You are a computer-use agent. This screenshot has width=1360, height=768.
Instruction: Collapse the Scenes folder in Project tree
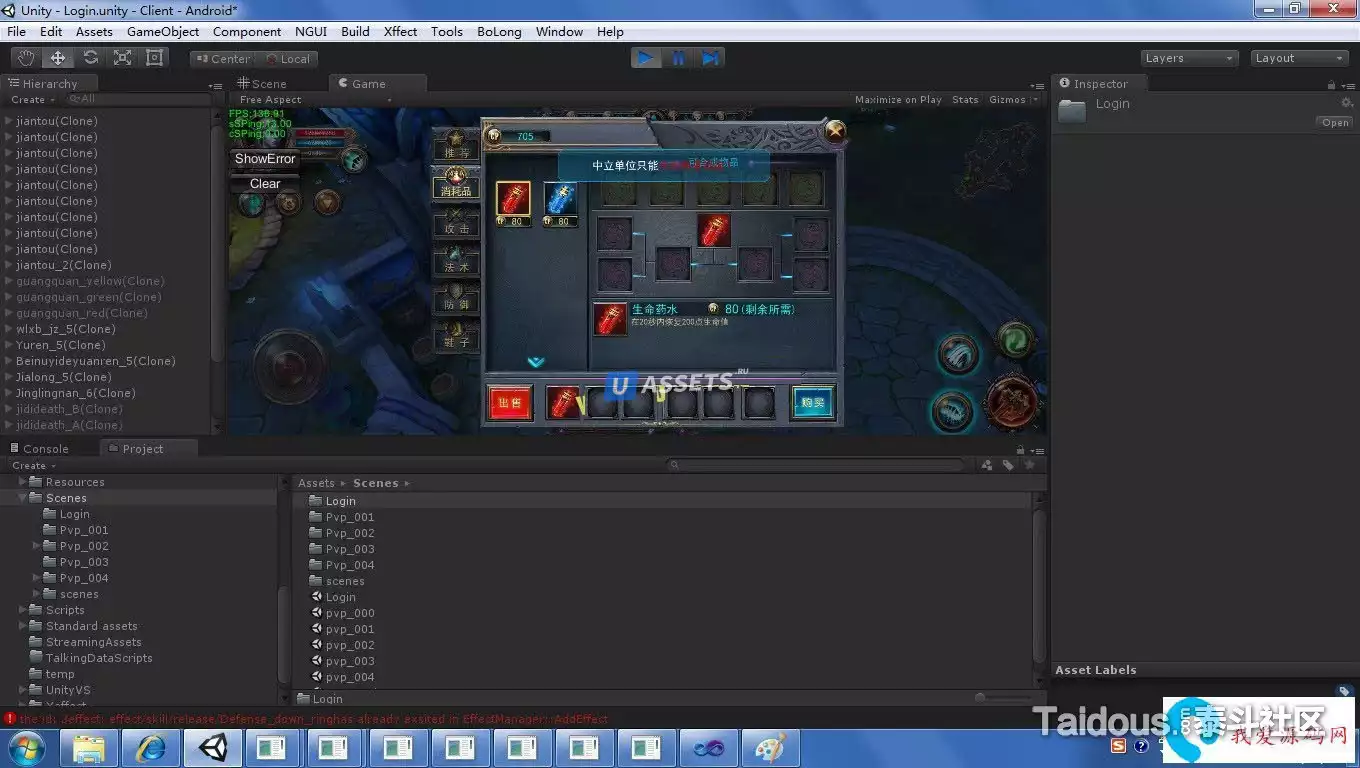(23, 498)
